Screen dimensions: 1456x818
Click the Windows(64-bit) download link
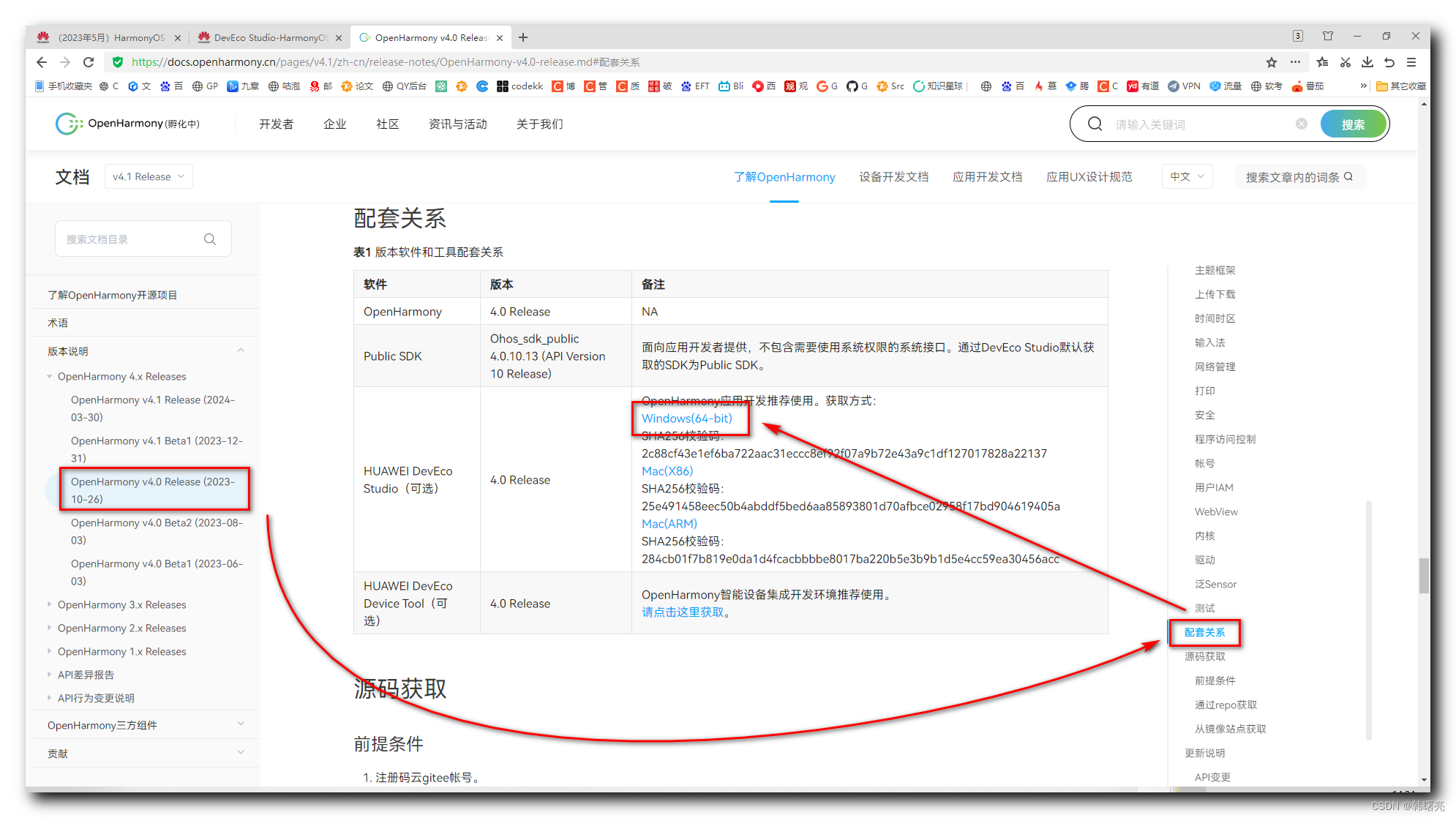pos(688,419)
